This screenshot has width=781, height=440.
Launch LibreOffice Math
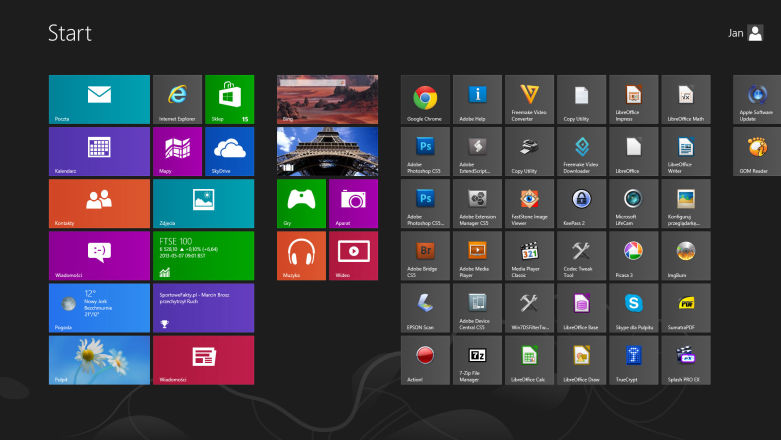pos(686,99)
